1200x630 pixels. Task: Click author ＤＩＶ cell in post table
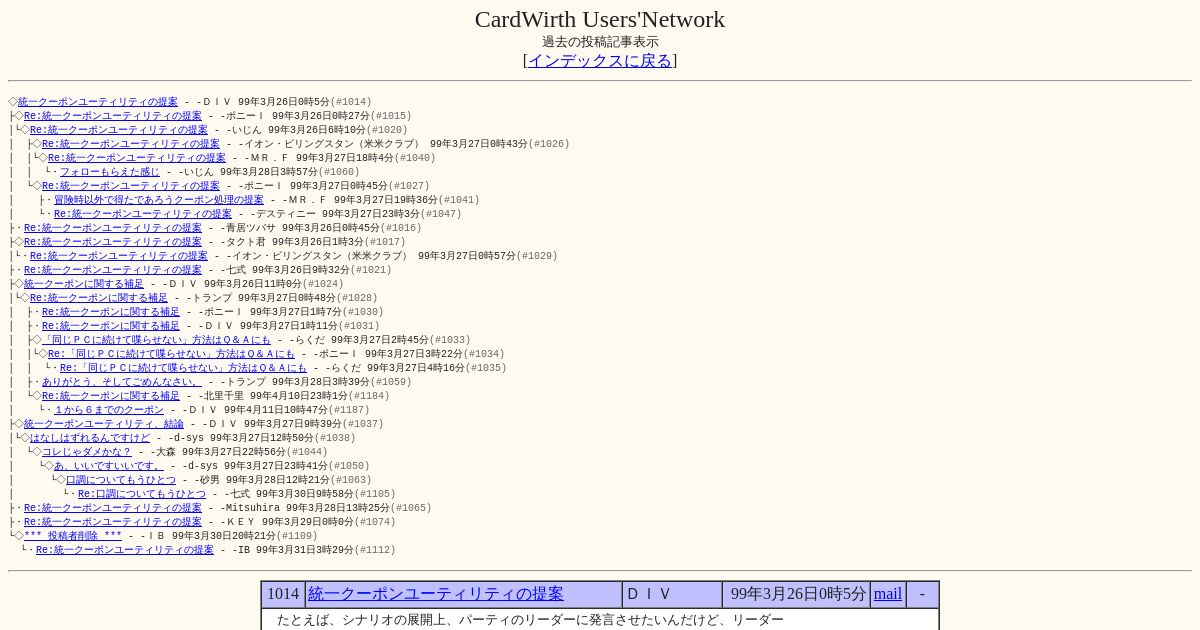672,594
